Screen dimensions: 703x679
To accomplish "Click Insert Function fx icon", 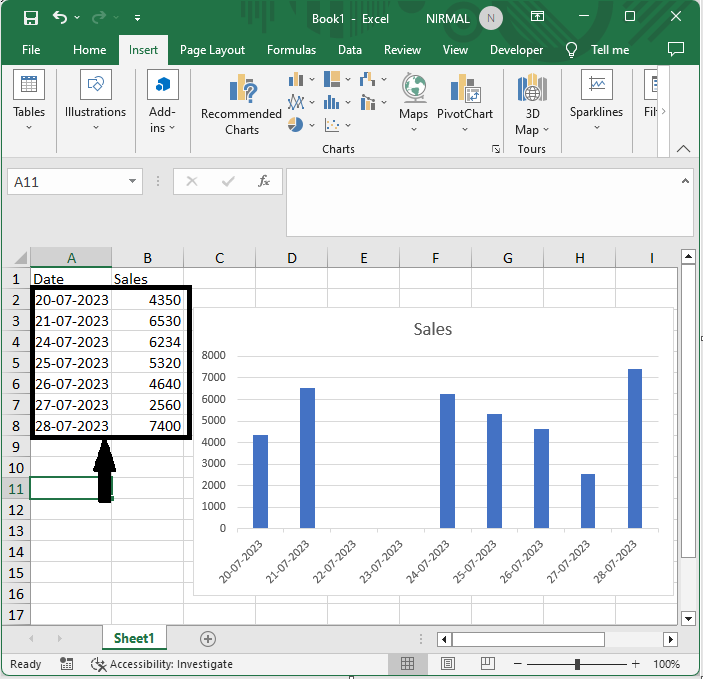I will tap(264, 181).
